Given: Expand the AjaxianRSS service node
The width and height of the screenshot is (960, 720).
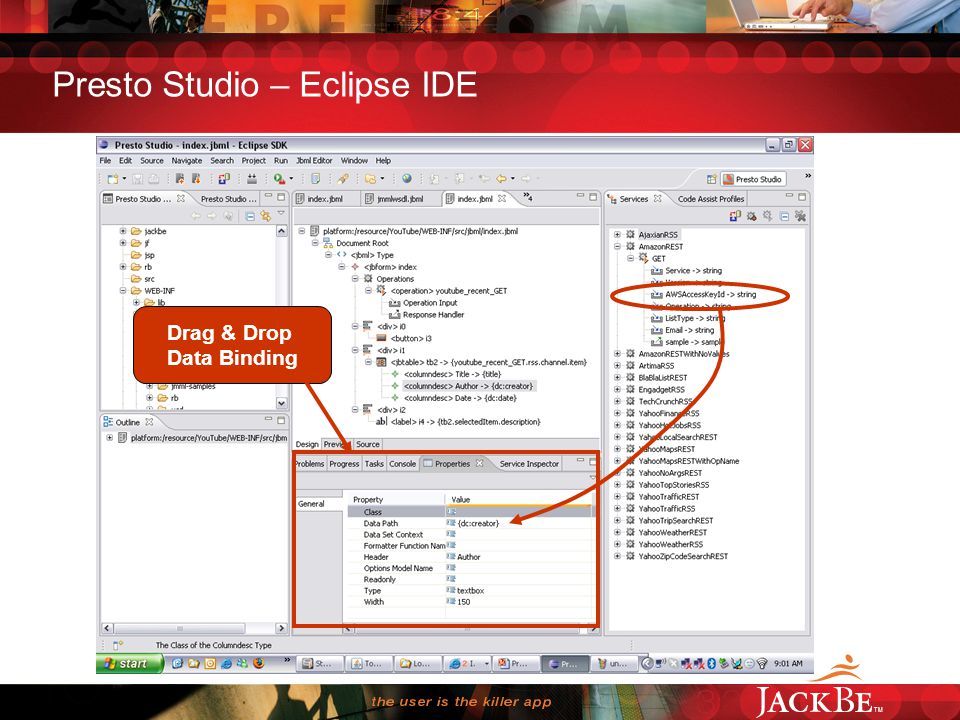Looking at the screenshot, I should [617, 234].
